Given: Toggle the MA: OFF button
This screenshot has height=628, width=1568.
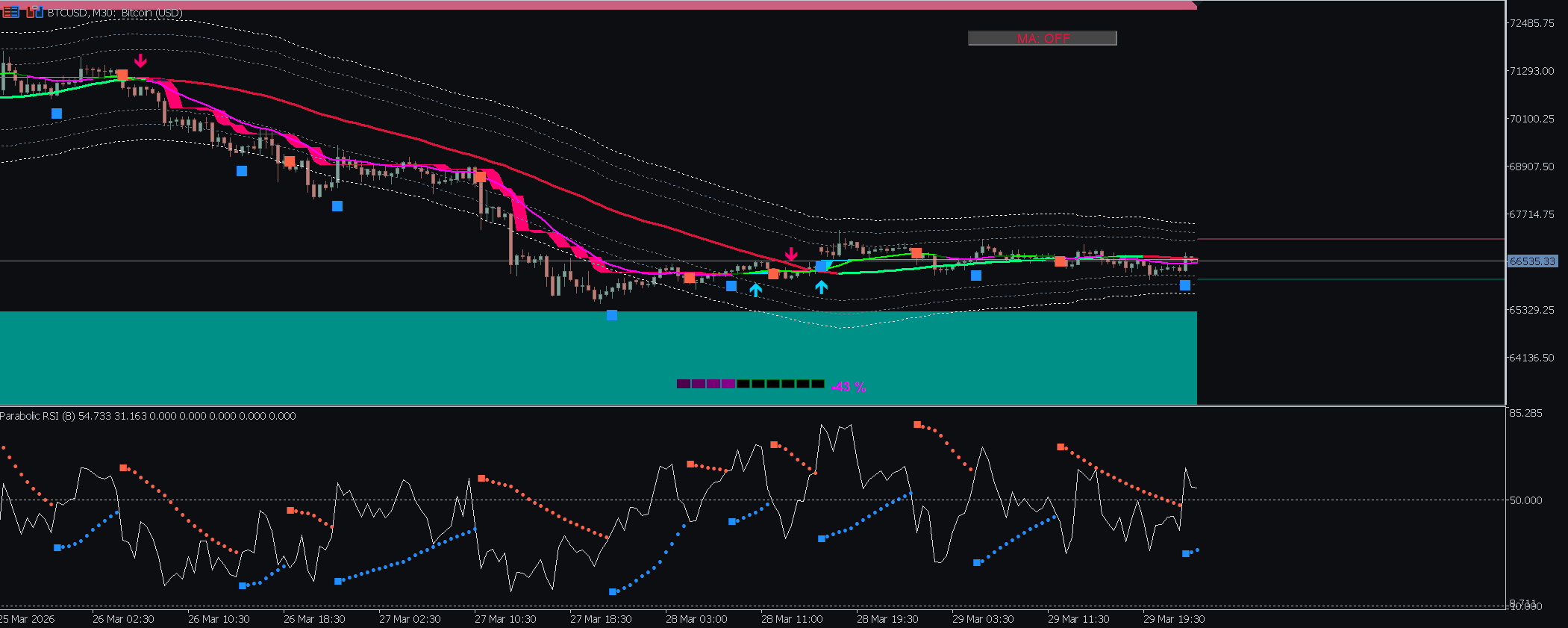Looking at the screenshot, I should 1042,38.
